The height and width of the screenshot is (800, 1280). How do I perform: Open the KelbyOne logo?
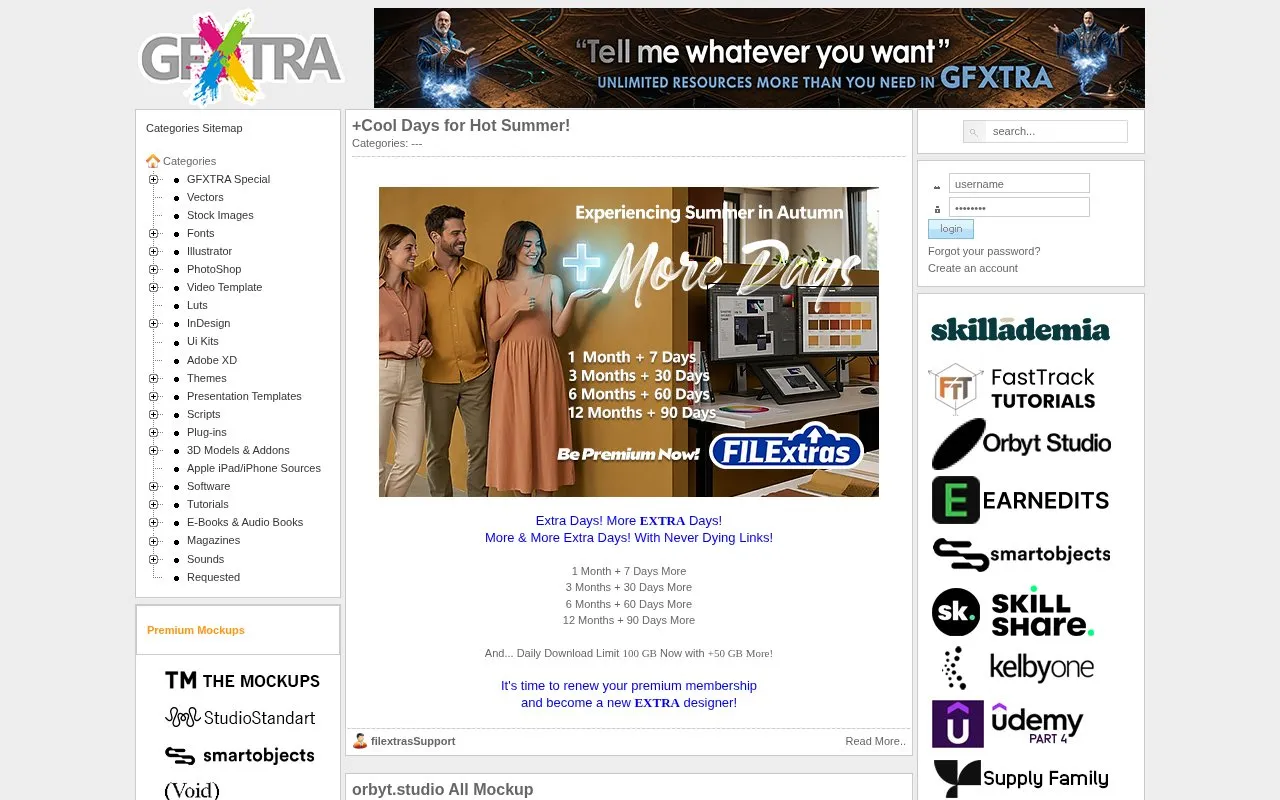click(1018, 668)
